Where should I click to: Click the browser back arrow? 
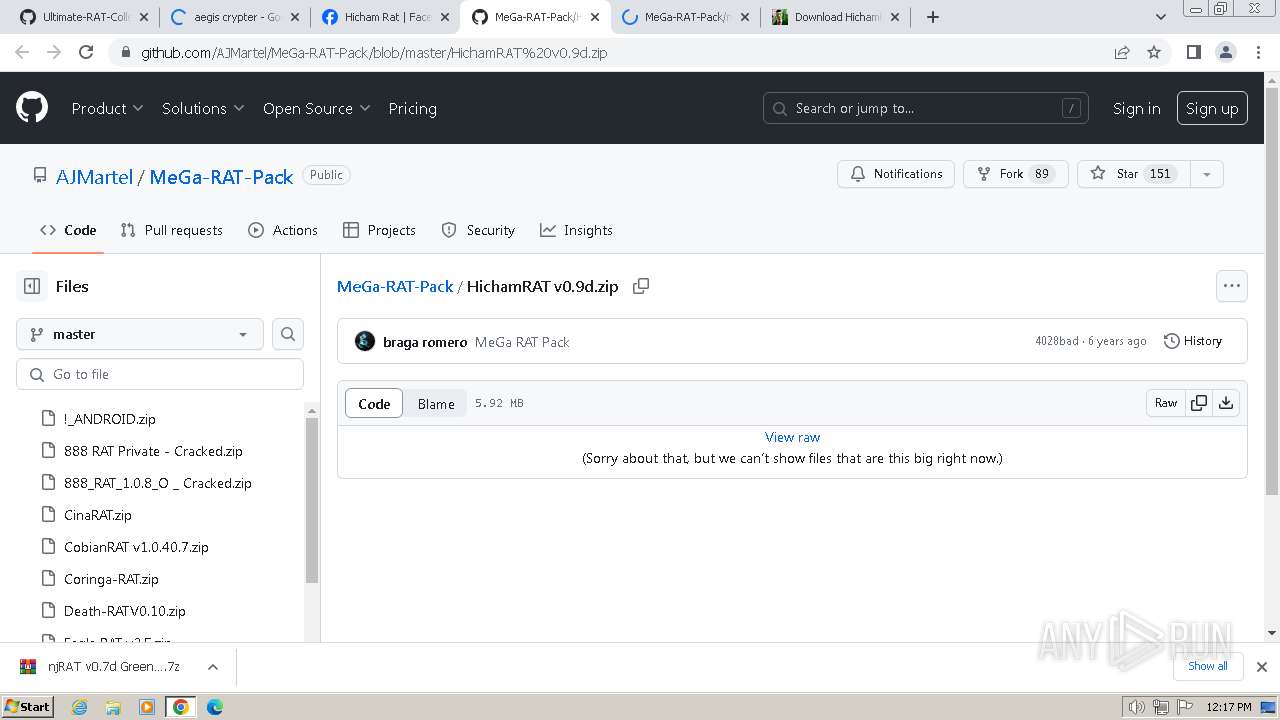22,52
